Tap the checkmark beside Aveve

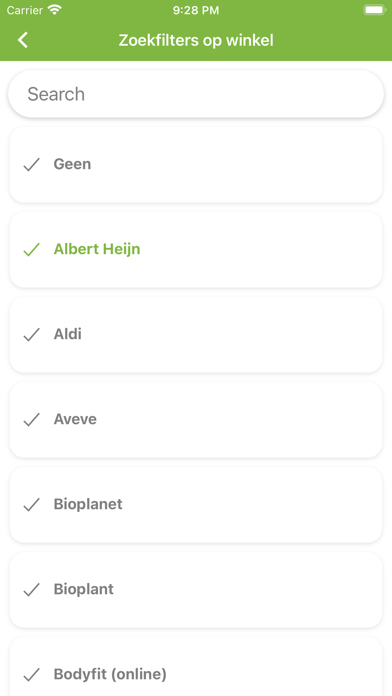(32, 419)
